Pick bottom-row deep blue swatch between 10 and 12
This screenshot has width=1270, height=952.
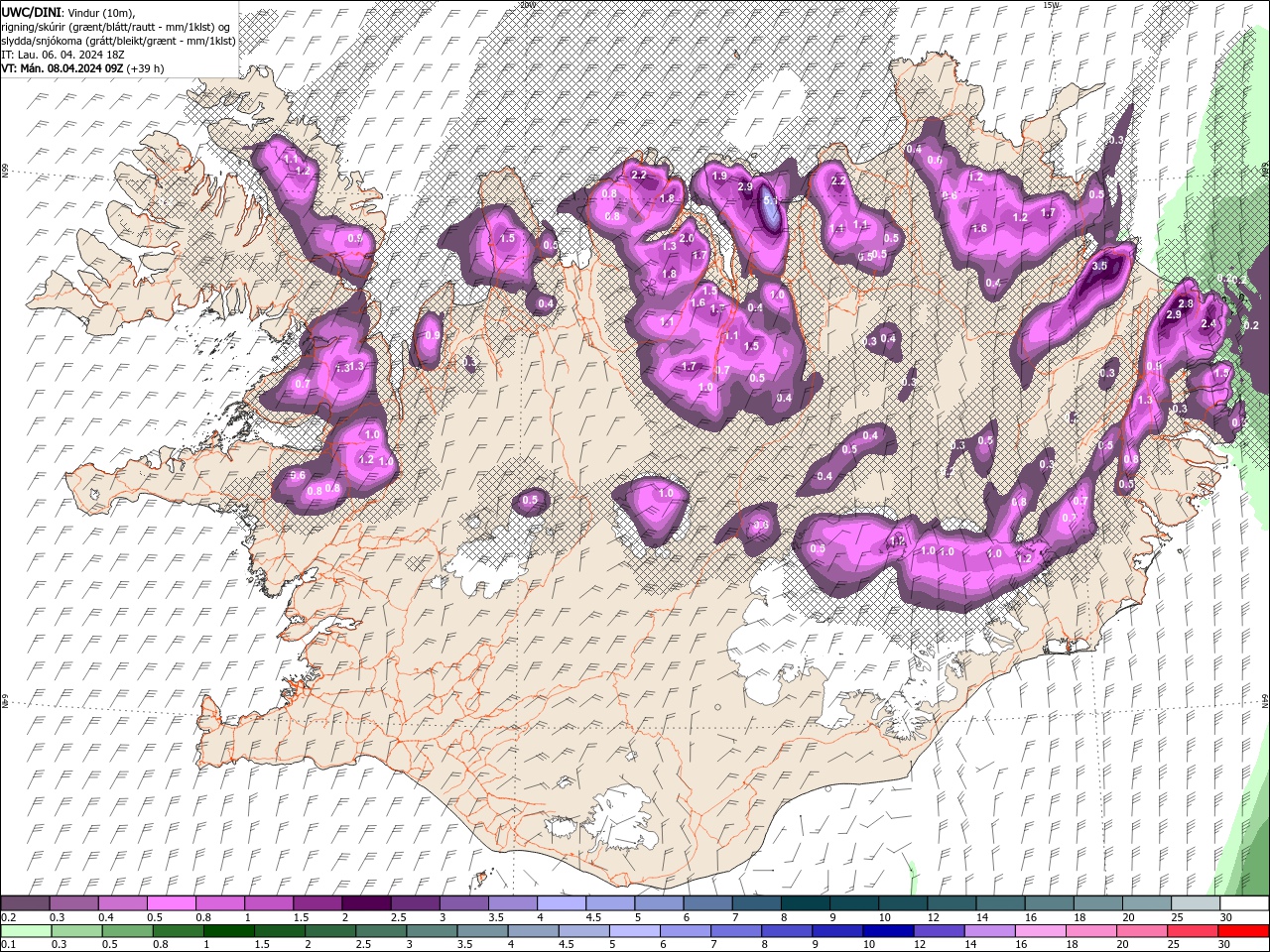[888, 931]
